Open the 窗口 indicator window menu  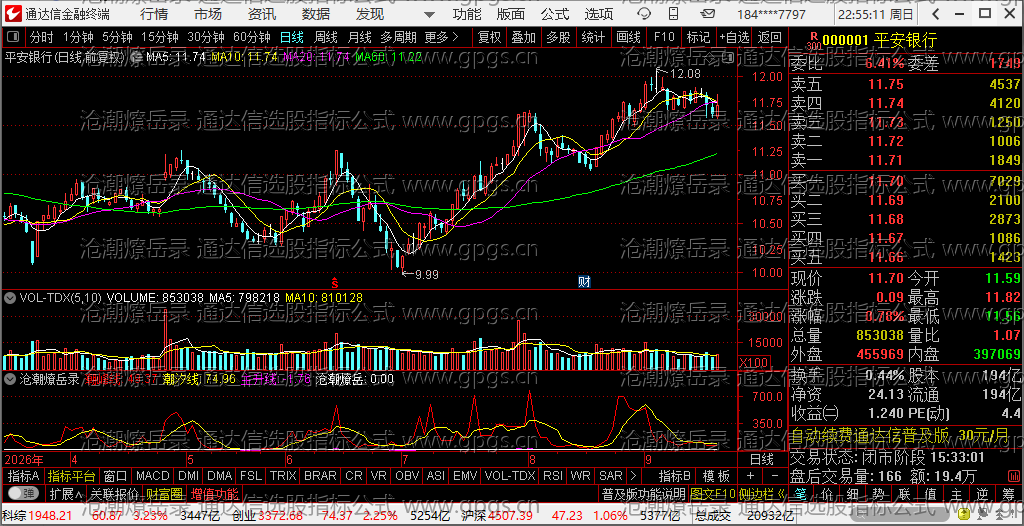pos(116,476)
